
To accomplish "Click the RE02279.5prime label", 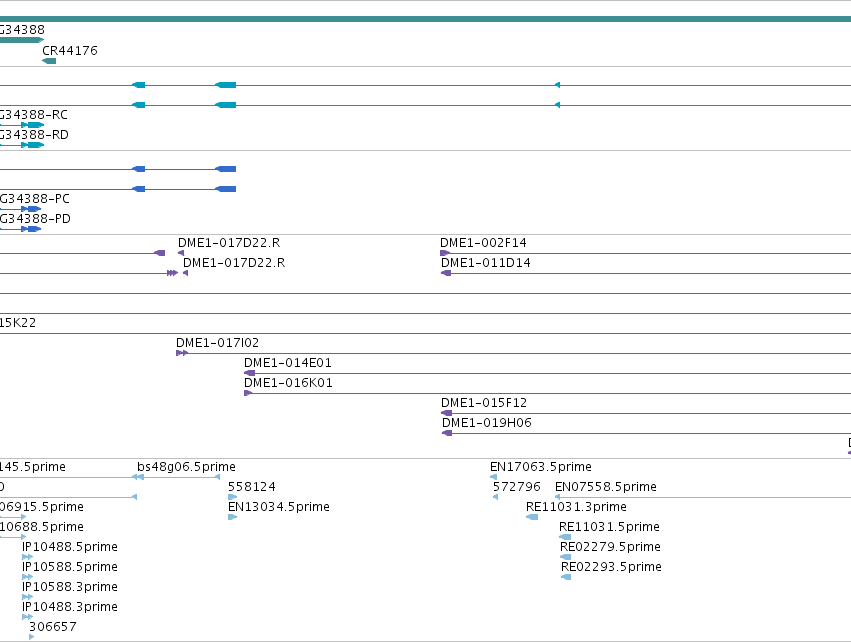I will (x=610, y=546).
